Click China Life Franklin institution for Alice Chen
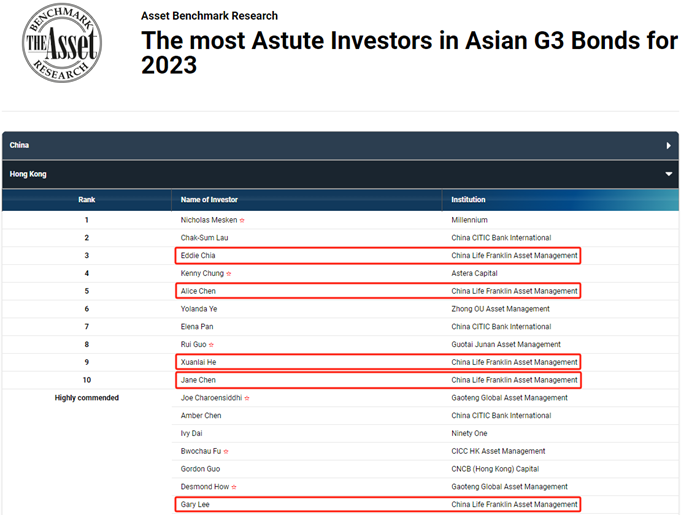 tap(515, 291)
